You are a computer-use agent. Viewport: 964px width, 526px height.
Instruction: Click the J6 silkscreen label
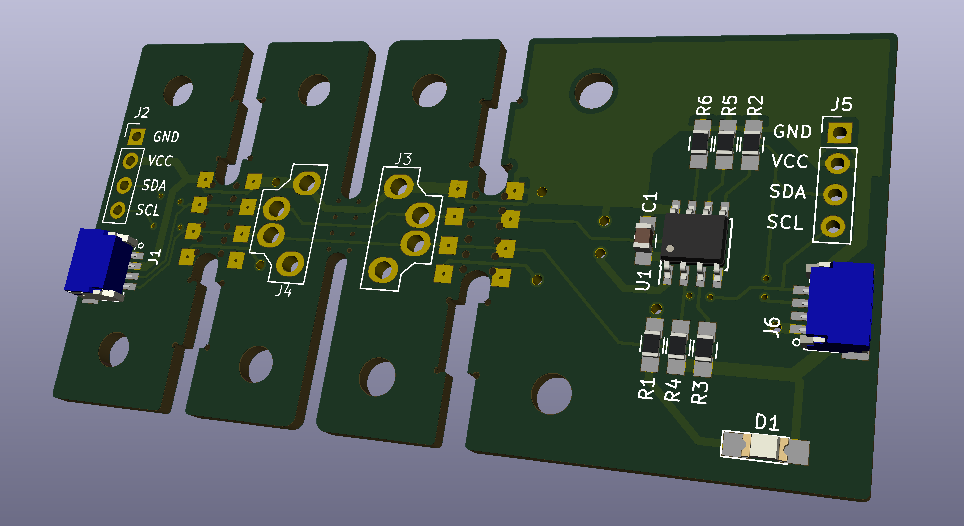772,326
